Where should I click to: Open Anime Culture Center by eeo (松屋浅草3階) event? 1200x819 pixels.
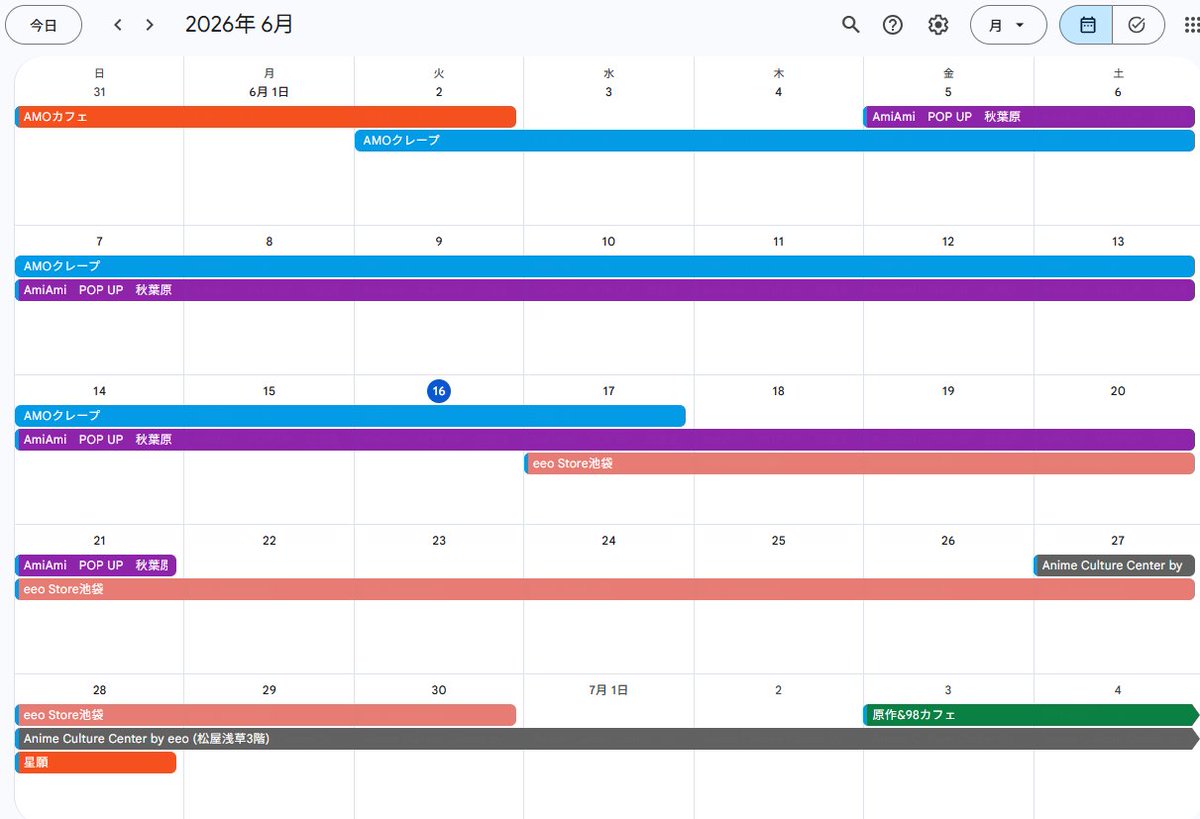pyautogui.click(x=607, y=739)
